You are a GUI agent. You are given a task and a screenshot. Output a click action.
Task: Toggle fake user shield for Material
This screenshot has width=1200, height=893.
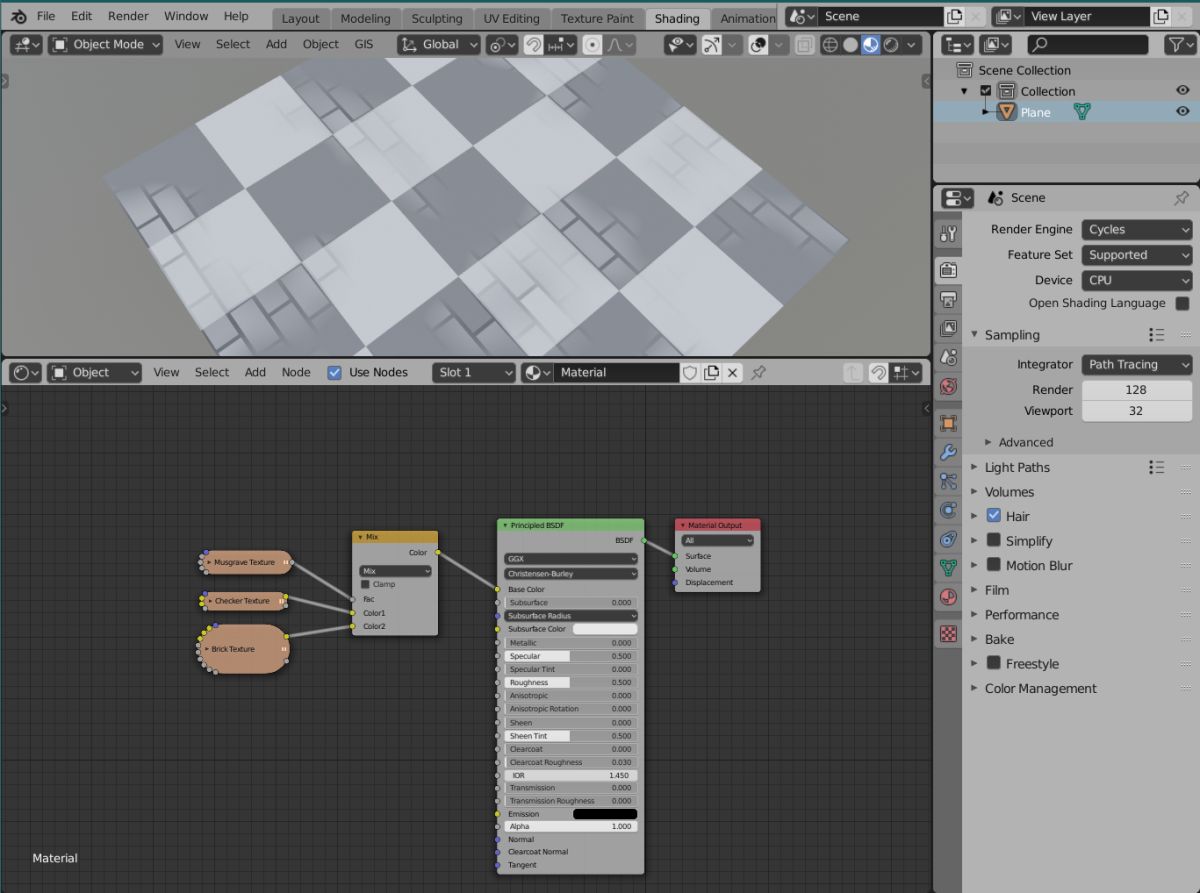690,372
